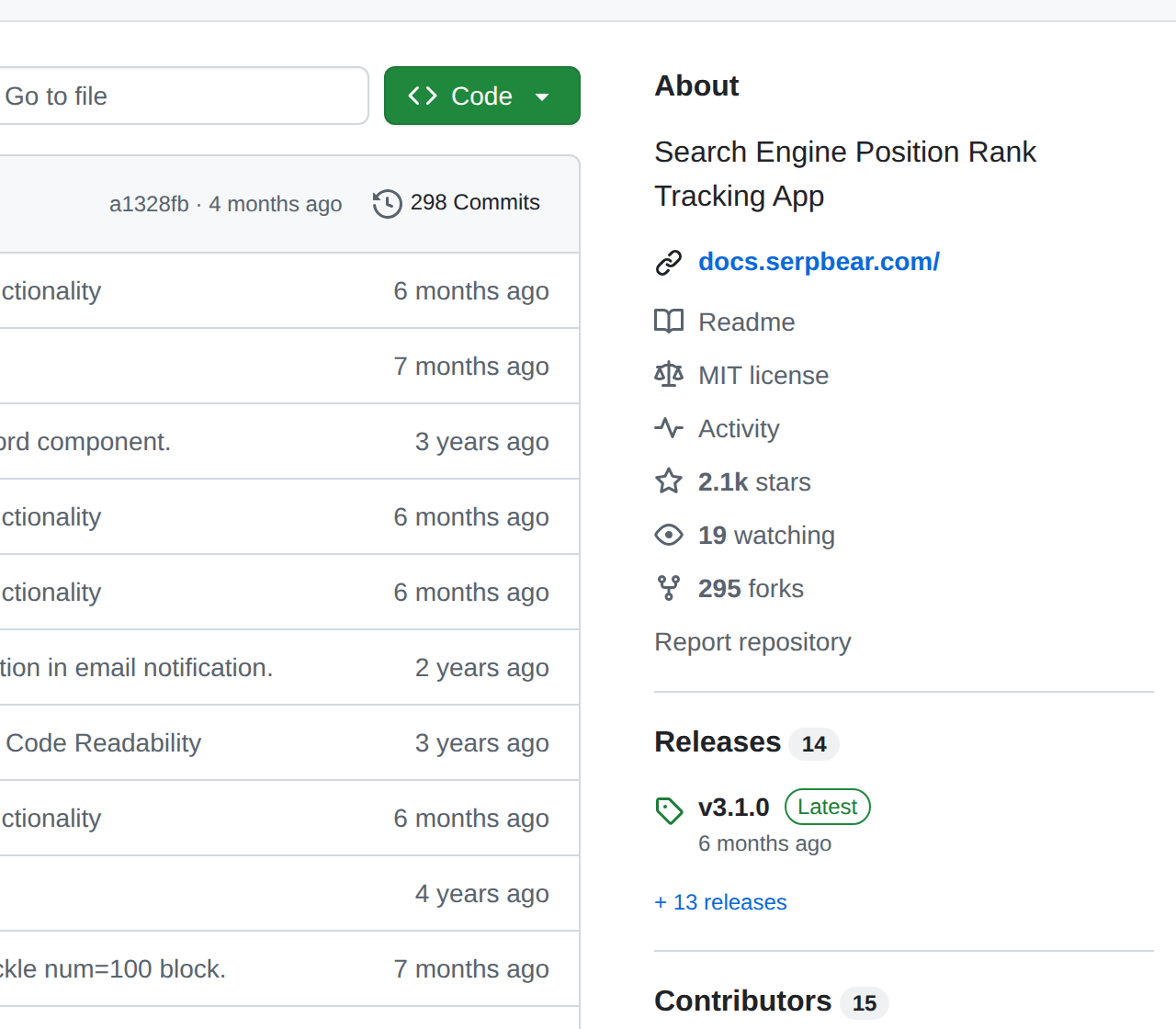Click the MIT license scale icon
Image resolution: width=1176 pixels, height=1029 pixels.
pos(669,375)
